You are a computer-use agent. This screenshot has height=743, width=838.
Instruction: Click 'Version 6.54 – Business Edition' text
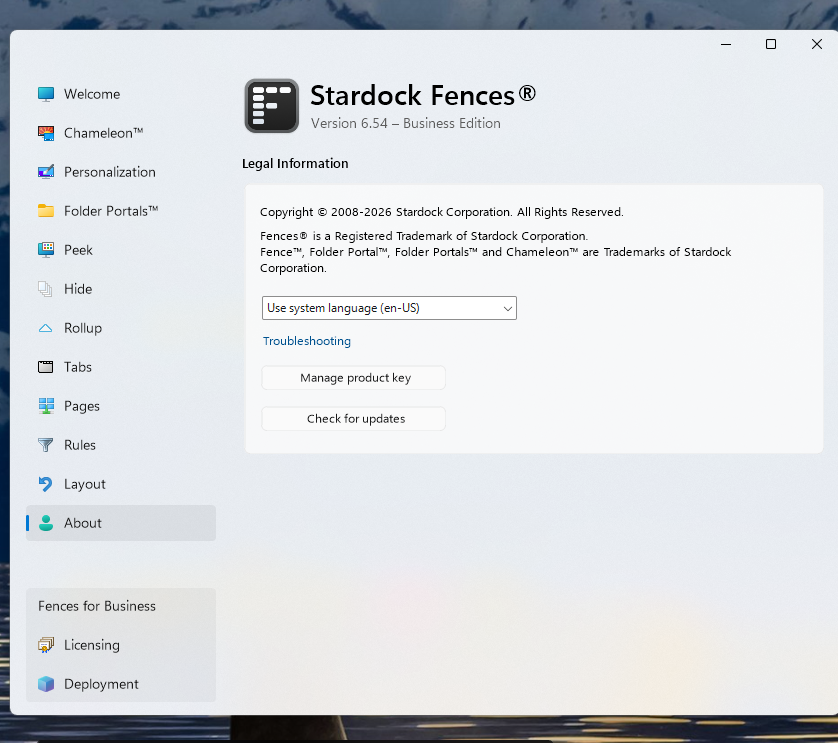click(406, 123)
